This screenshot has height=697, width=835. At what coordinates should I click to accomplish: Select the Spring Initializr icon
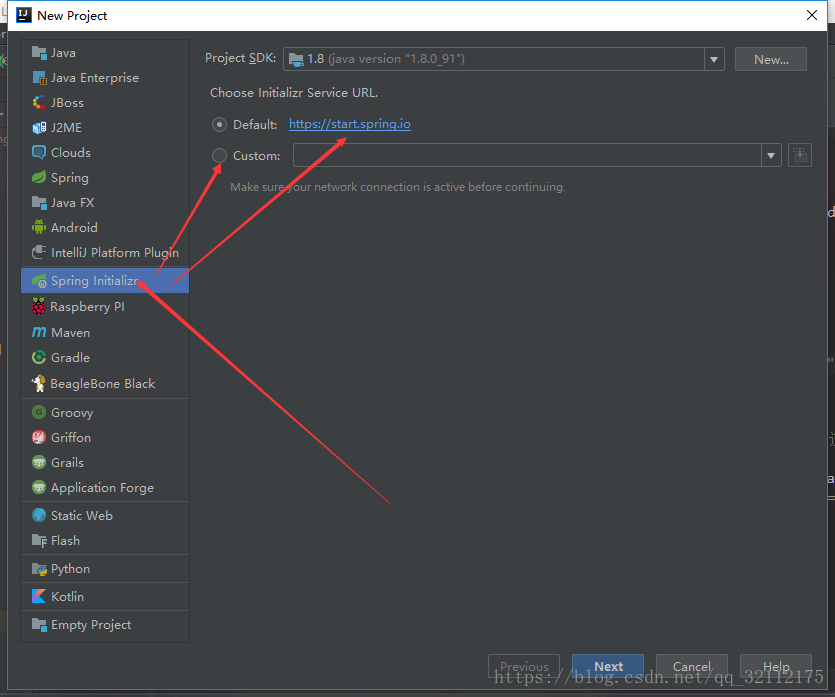[x=39, y=281]
